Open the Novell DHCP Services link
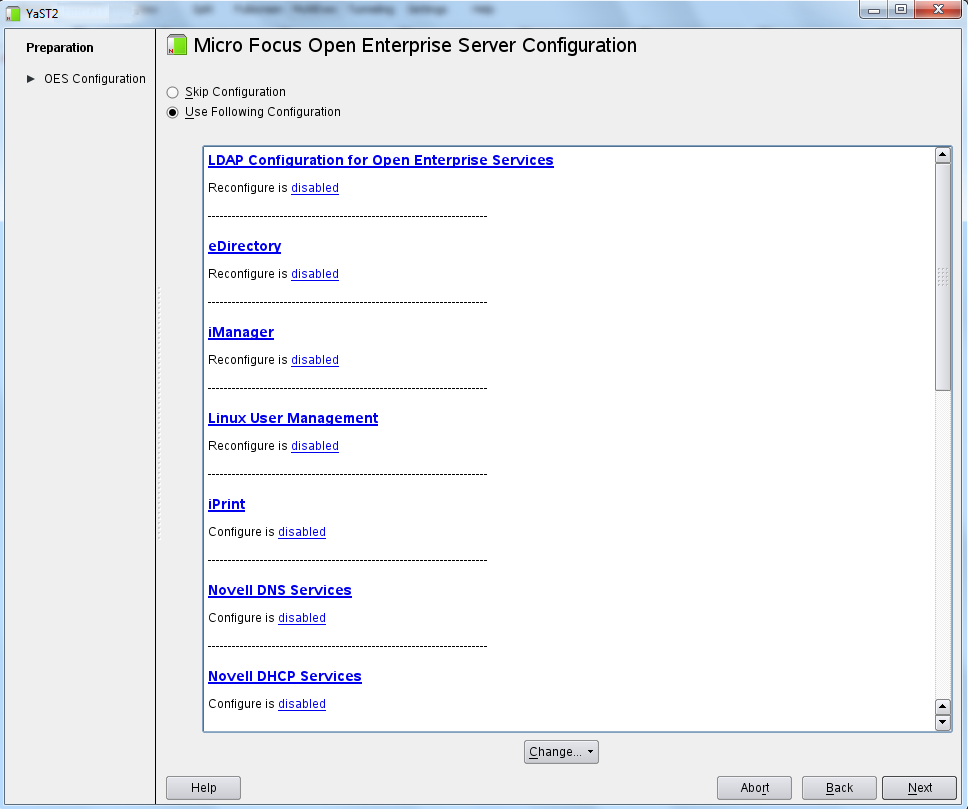Screen dimensions: 968x809 tap(285, 676)
